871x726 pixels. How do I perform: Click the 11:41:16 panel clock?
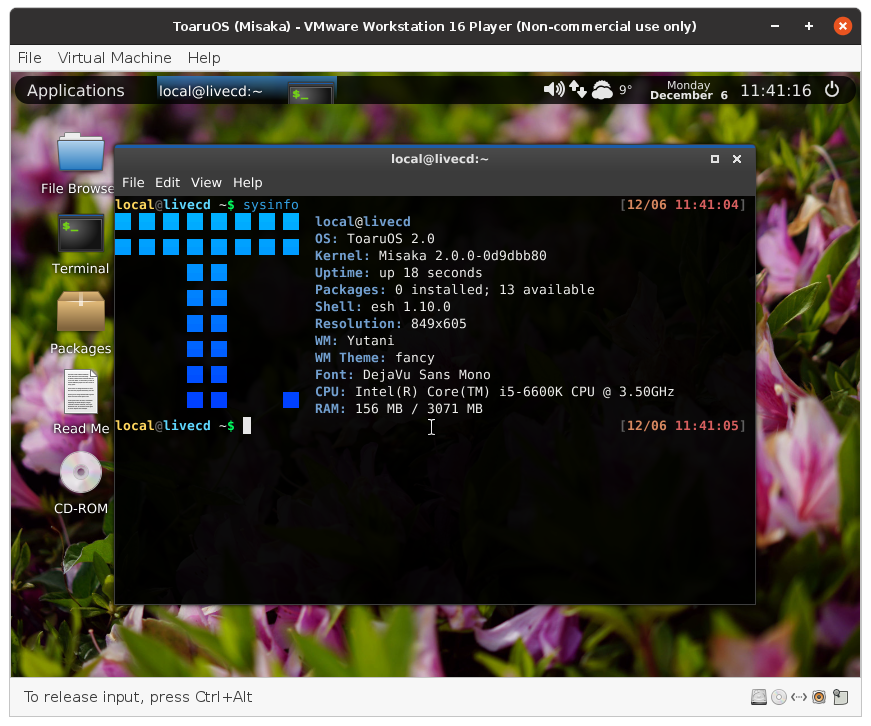pos(775,91)
